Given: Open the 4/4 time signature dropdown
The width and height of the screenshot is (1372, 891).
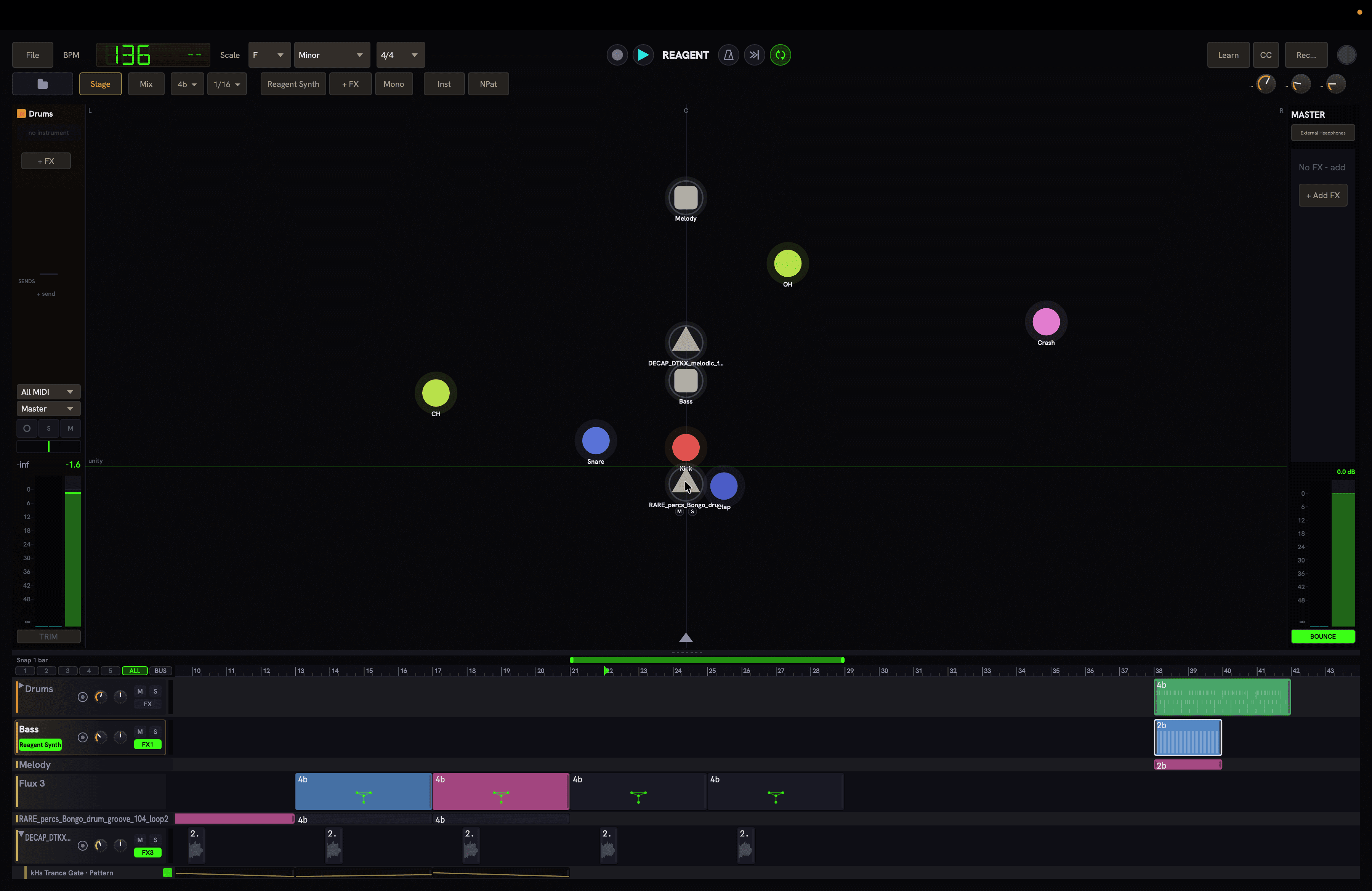Looking at the screenshot, I should coord(400,55).
